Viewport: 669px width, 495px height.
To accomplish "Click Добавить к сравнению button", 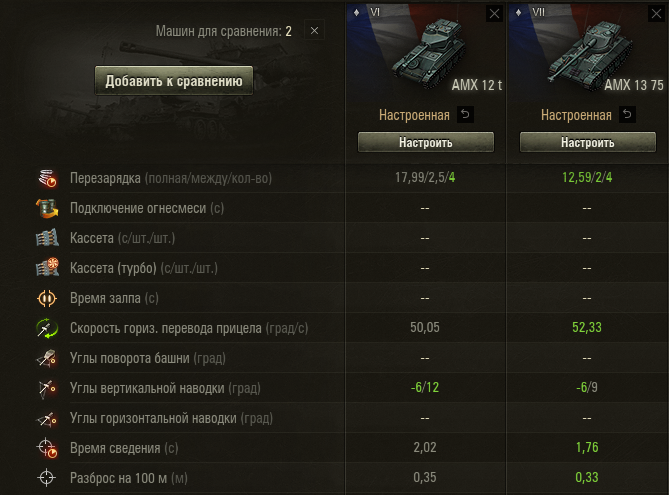I will coord(174,80).
